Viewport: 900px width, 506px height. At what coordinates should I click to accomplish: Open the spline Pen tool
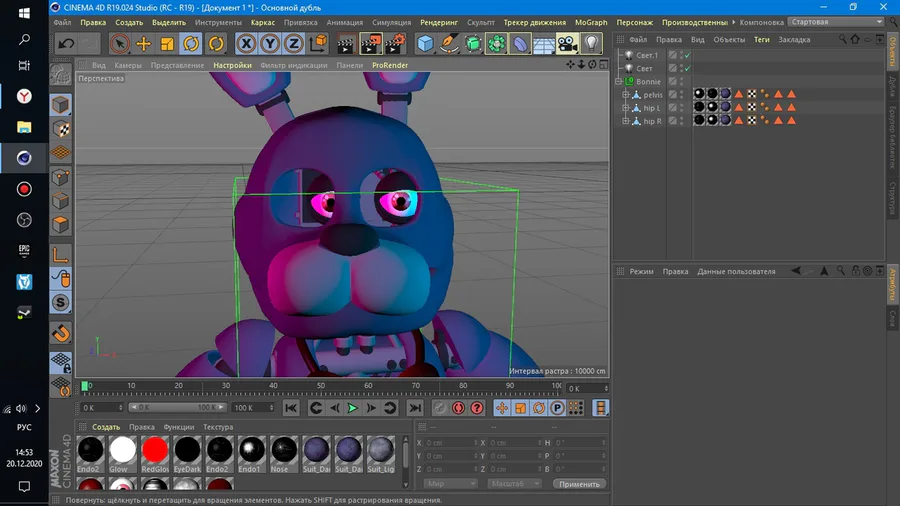click(x=449, y=44)
